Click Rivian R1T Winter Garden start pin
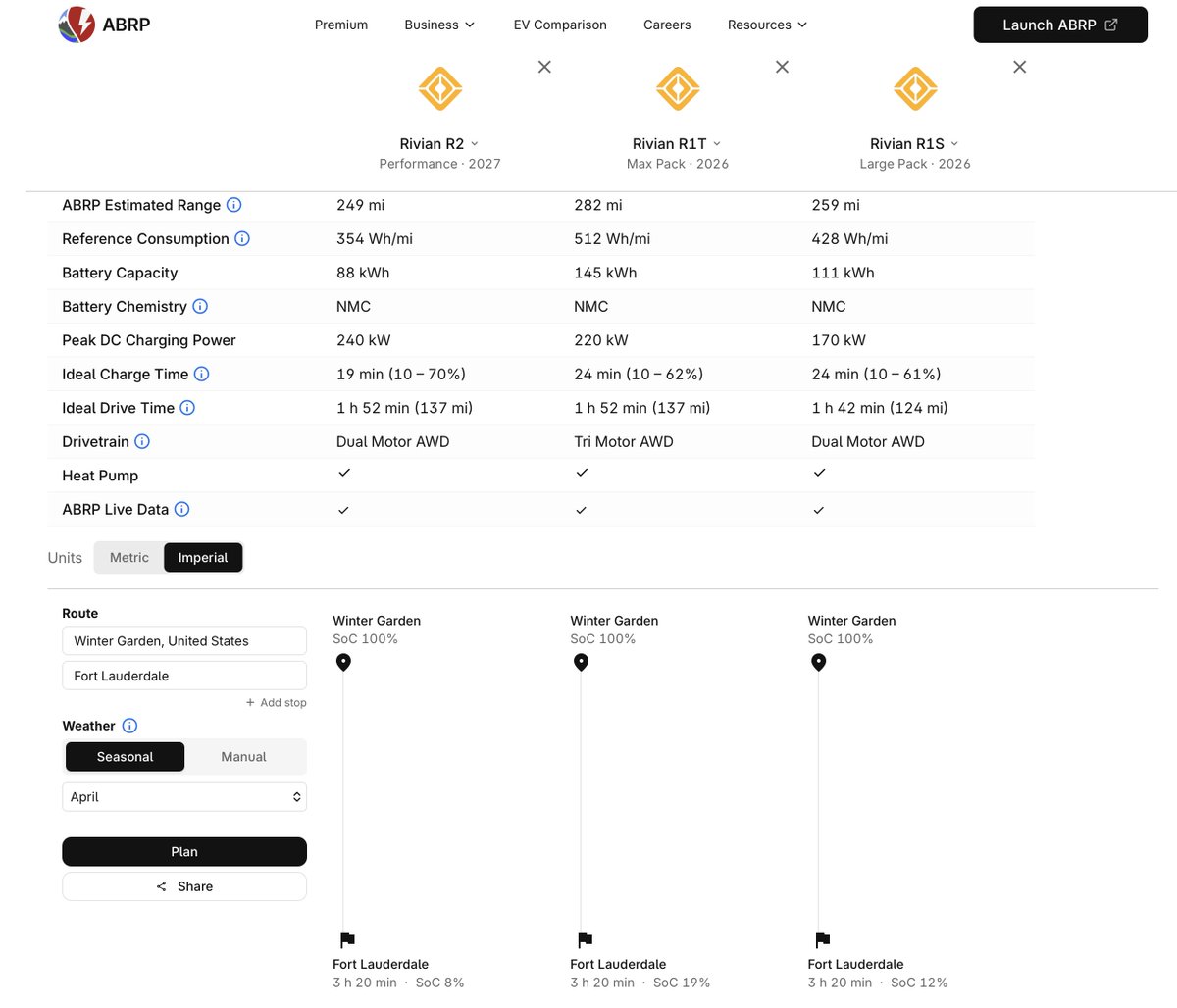1177x1008 pixels. (581, 662)
